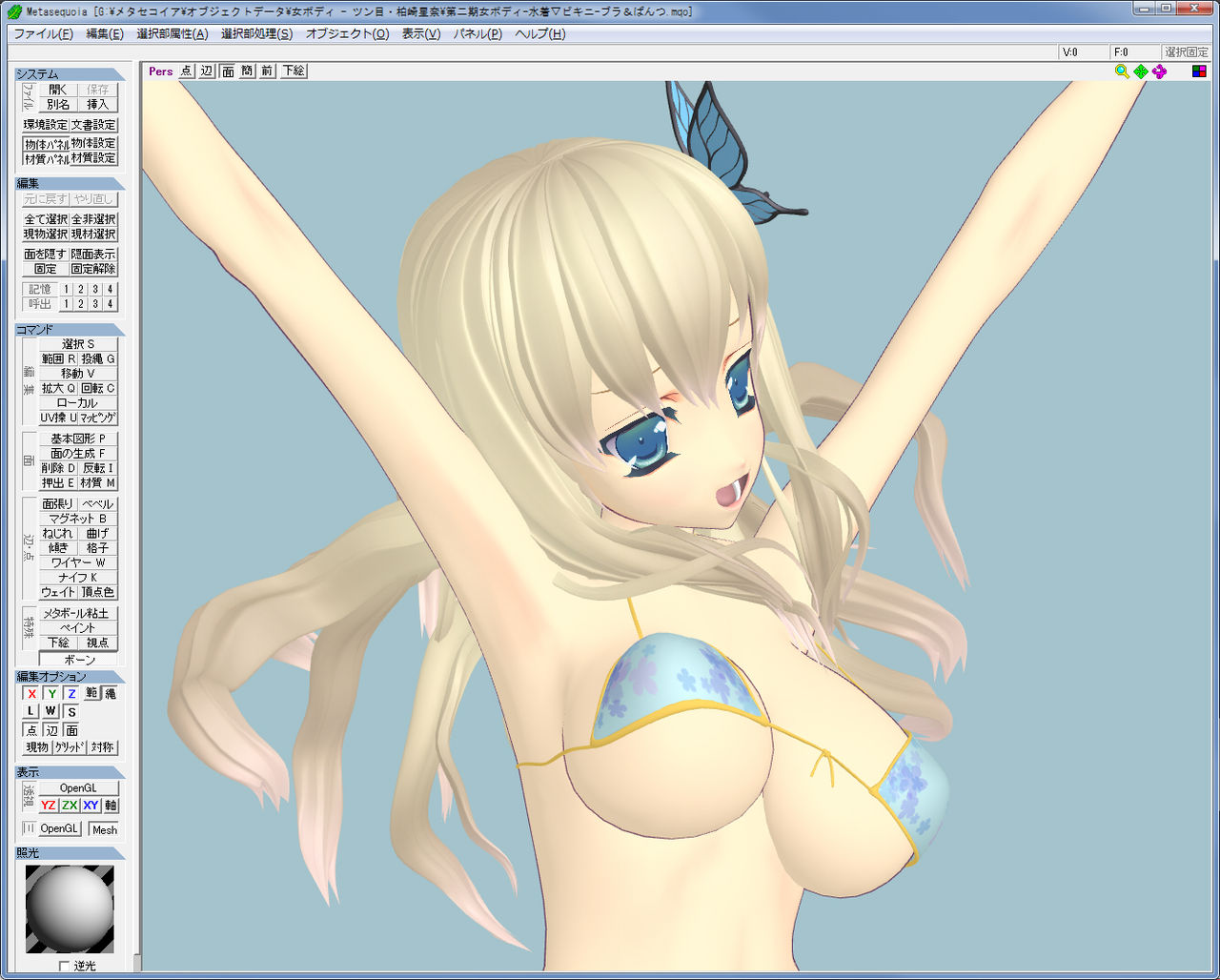1220x980 pixels.
Task: Switch to the XY view button
Action: coord(91,806)
